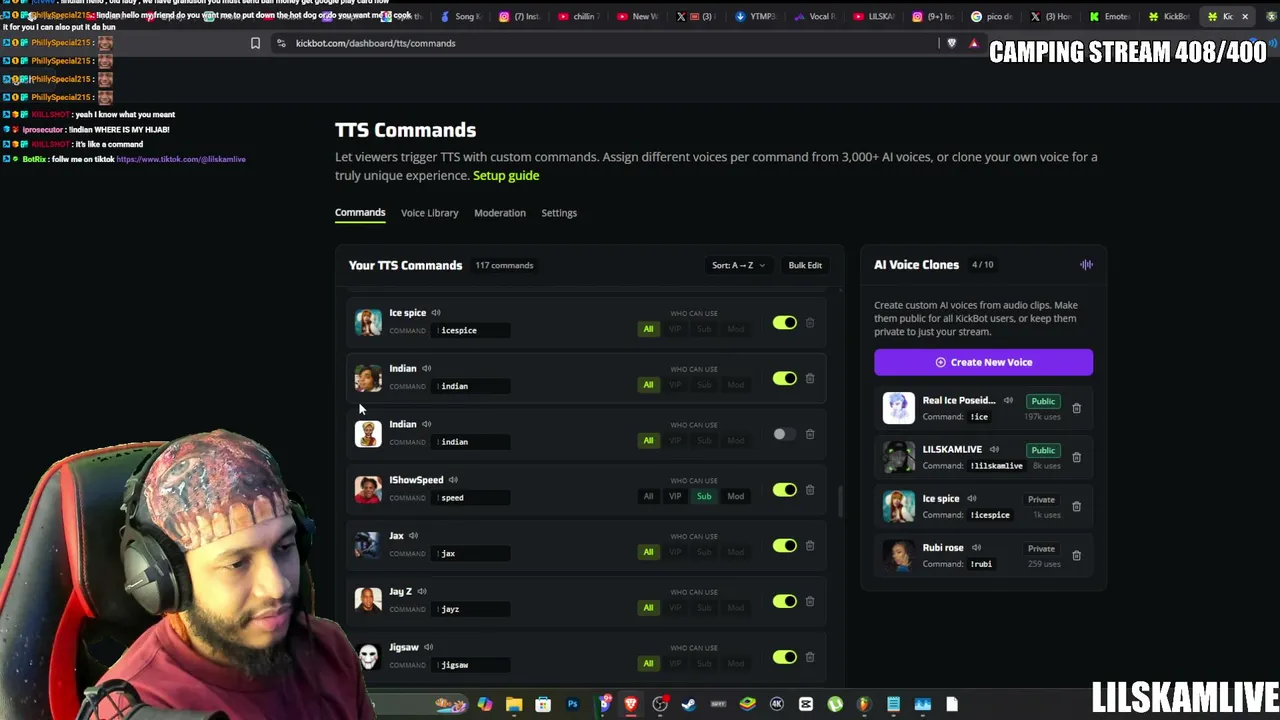The width and height of the screenshot is (1280, 720).
Task: Turn off the Jigsaw command
Action: point(784,657)
